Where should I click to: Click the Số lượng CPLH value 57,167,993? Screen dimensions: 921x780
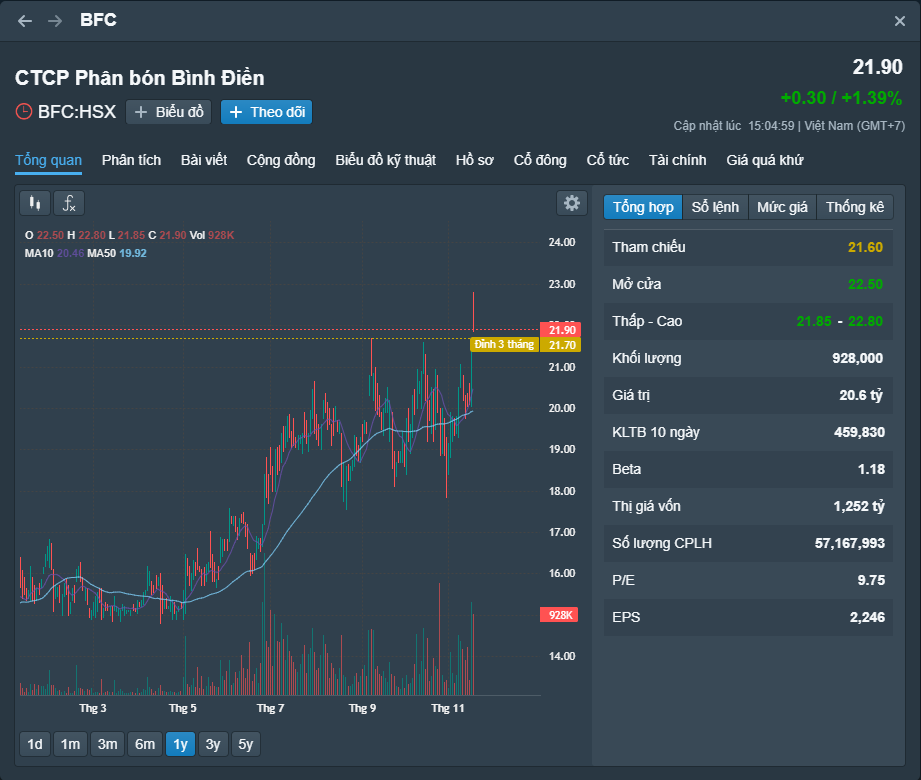tap(849, 543)
